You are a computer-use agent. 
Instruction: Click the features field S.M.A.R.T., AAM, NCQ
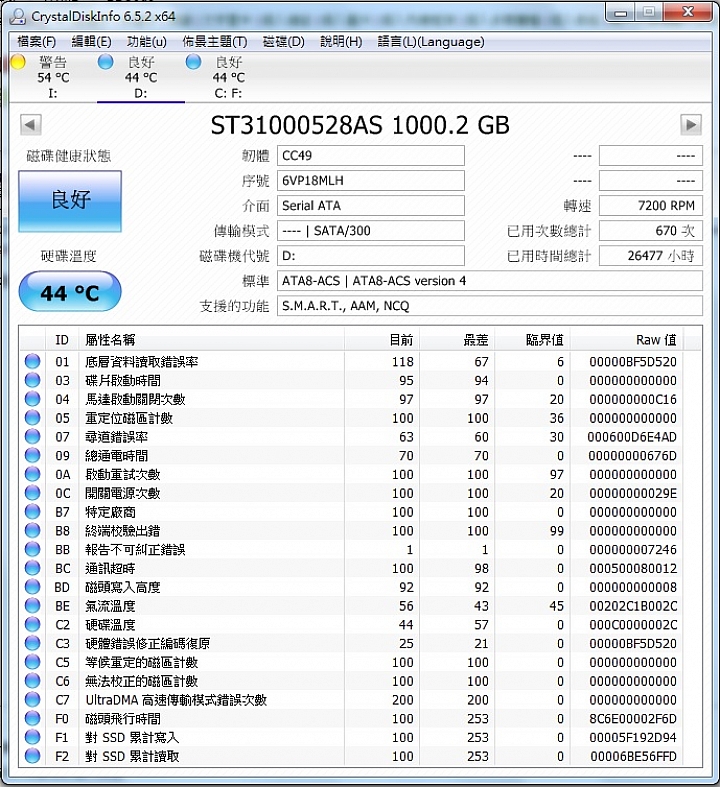pos(490,306)
